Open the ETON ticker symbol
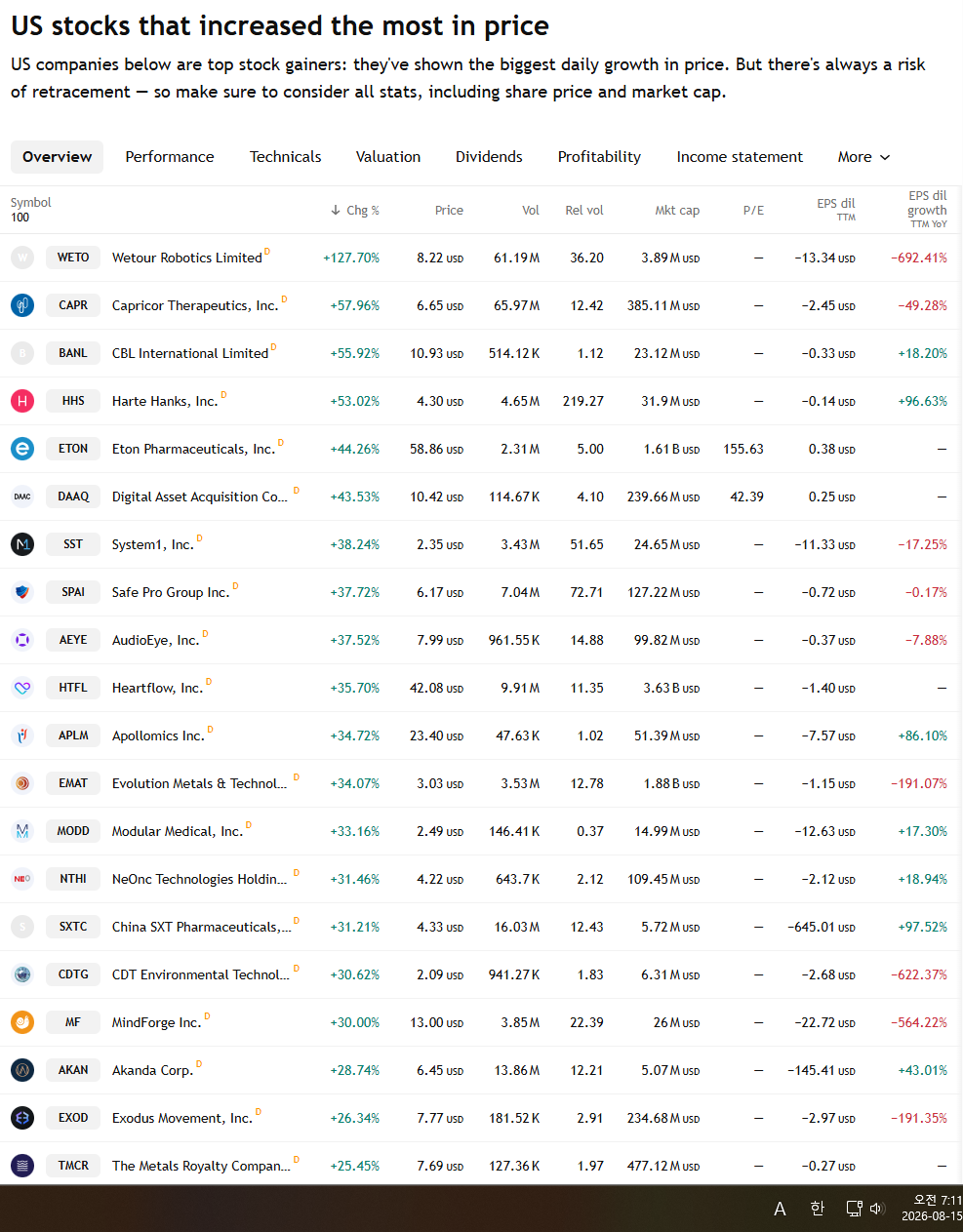963x1232 pixels. point(73,449)
